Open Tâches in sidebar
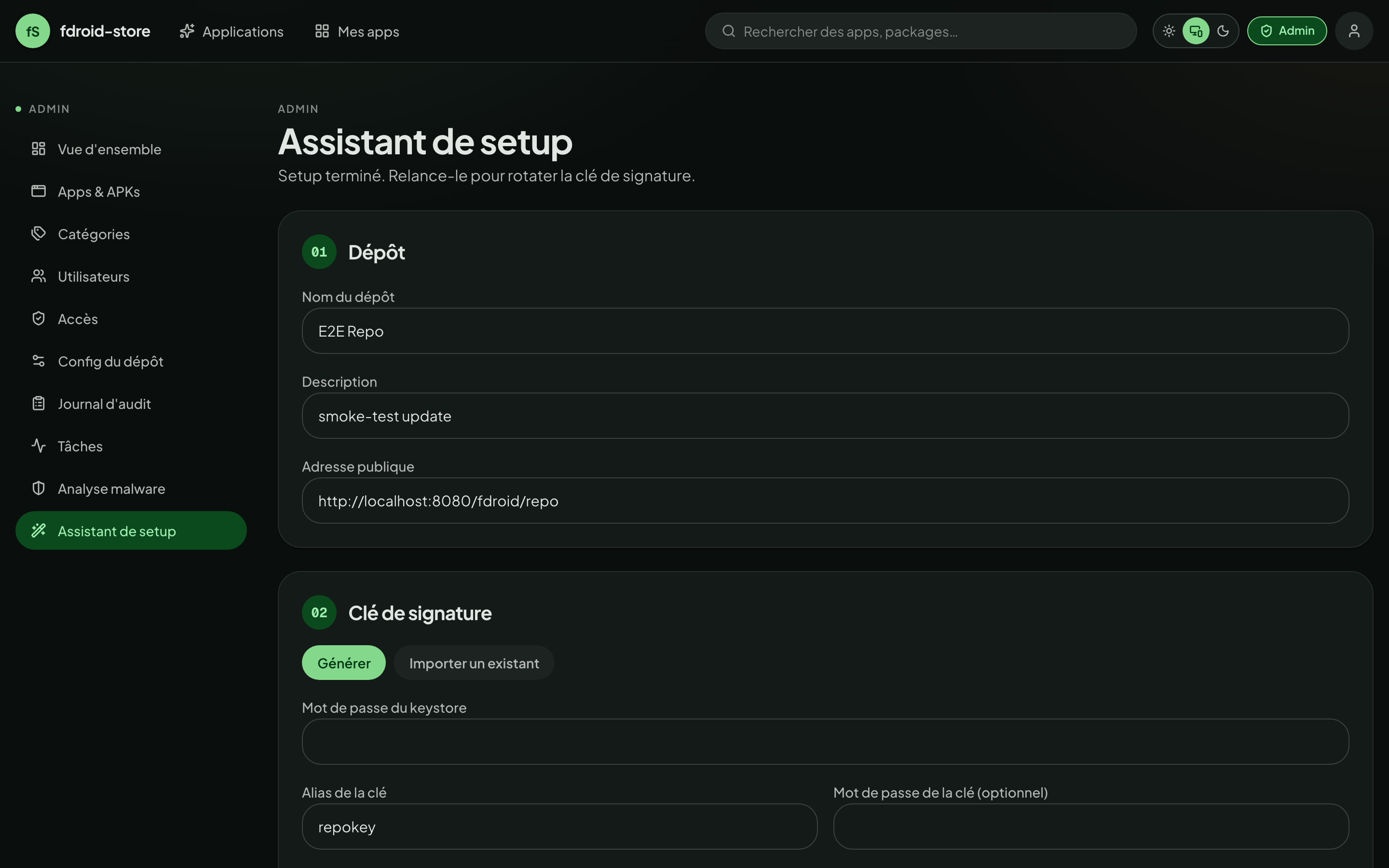The width and height of the screenshot is (1389, 868). tap(131, 446)
